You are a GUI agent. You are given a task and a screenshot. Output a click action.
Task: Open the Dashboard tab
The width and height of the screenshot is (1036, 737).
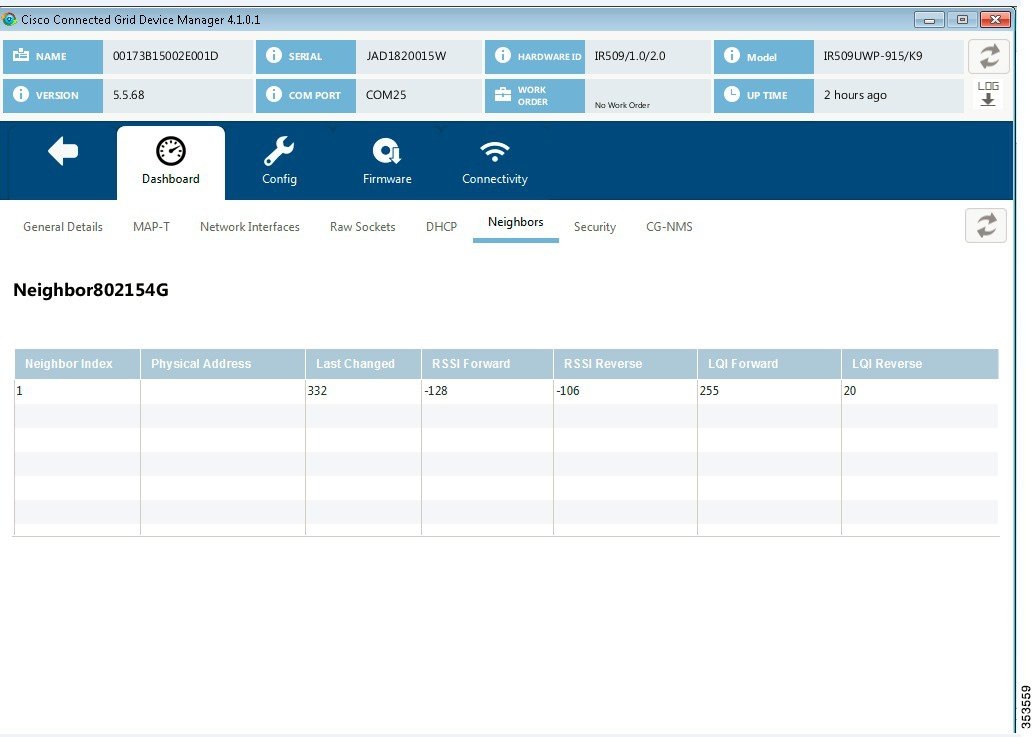[x=170, y=162]
